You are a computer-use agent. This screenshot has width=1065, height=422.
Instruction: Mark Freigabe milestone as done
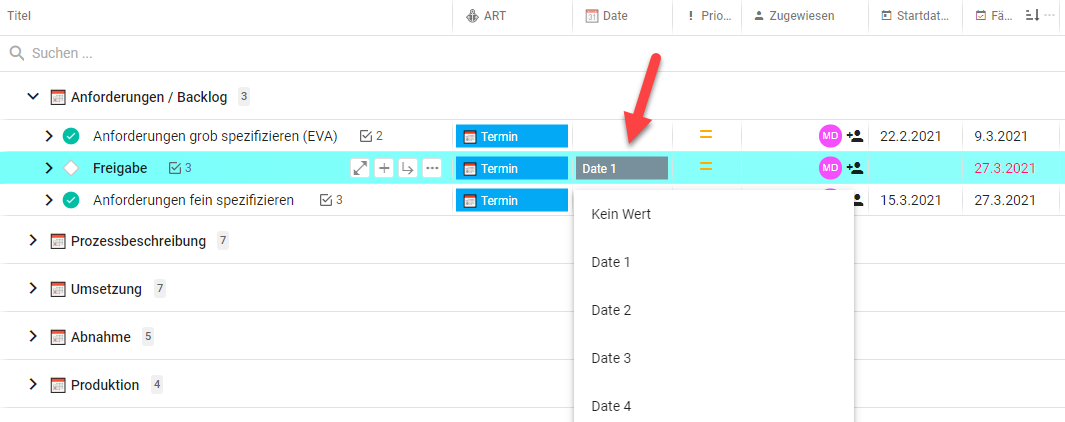tap(71, 168)
